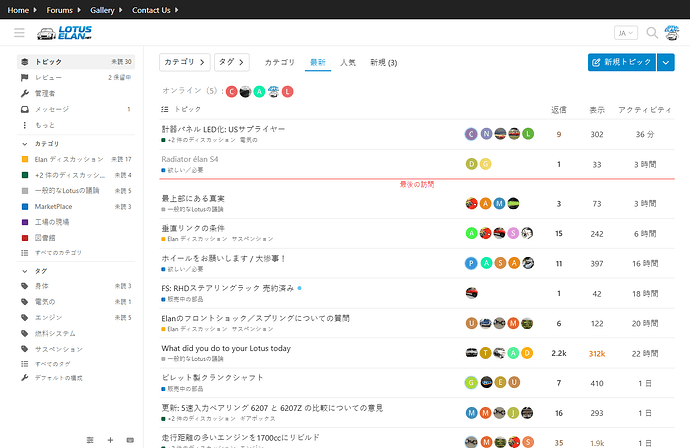690x448 pixels.
Task: Click the 新規トピック button
Action: [622, 62]
